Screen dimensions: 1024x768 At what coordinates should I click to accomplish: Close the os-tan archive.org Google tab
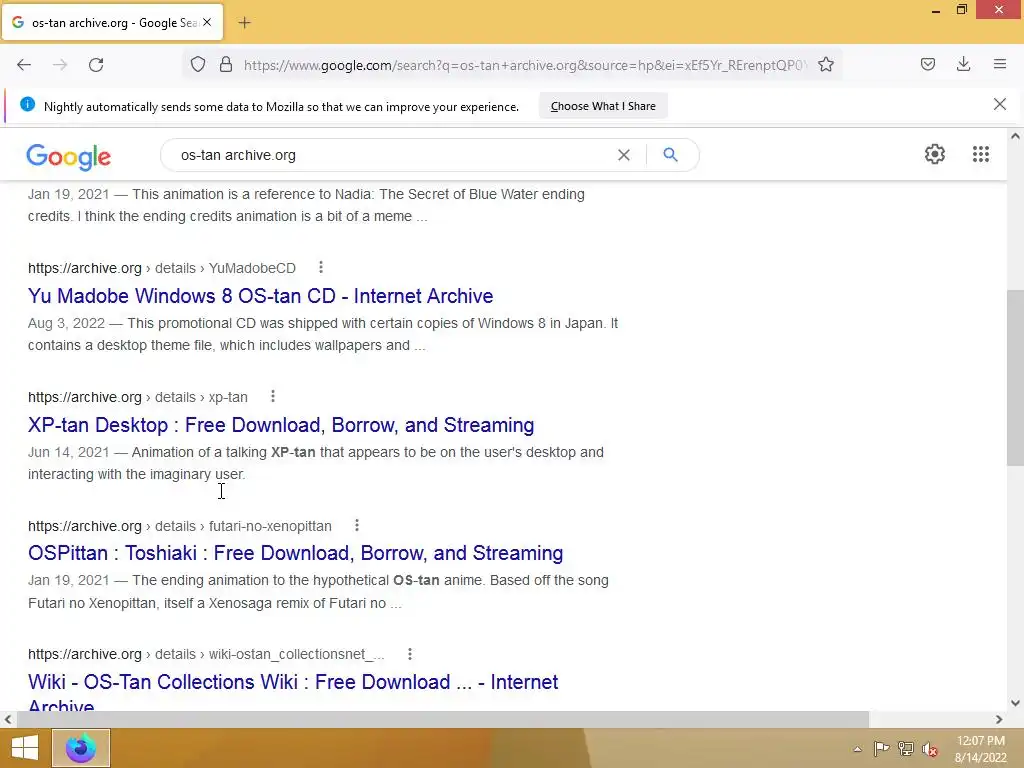pyautogui.click(x=207, y=22)
